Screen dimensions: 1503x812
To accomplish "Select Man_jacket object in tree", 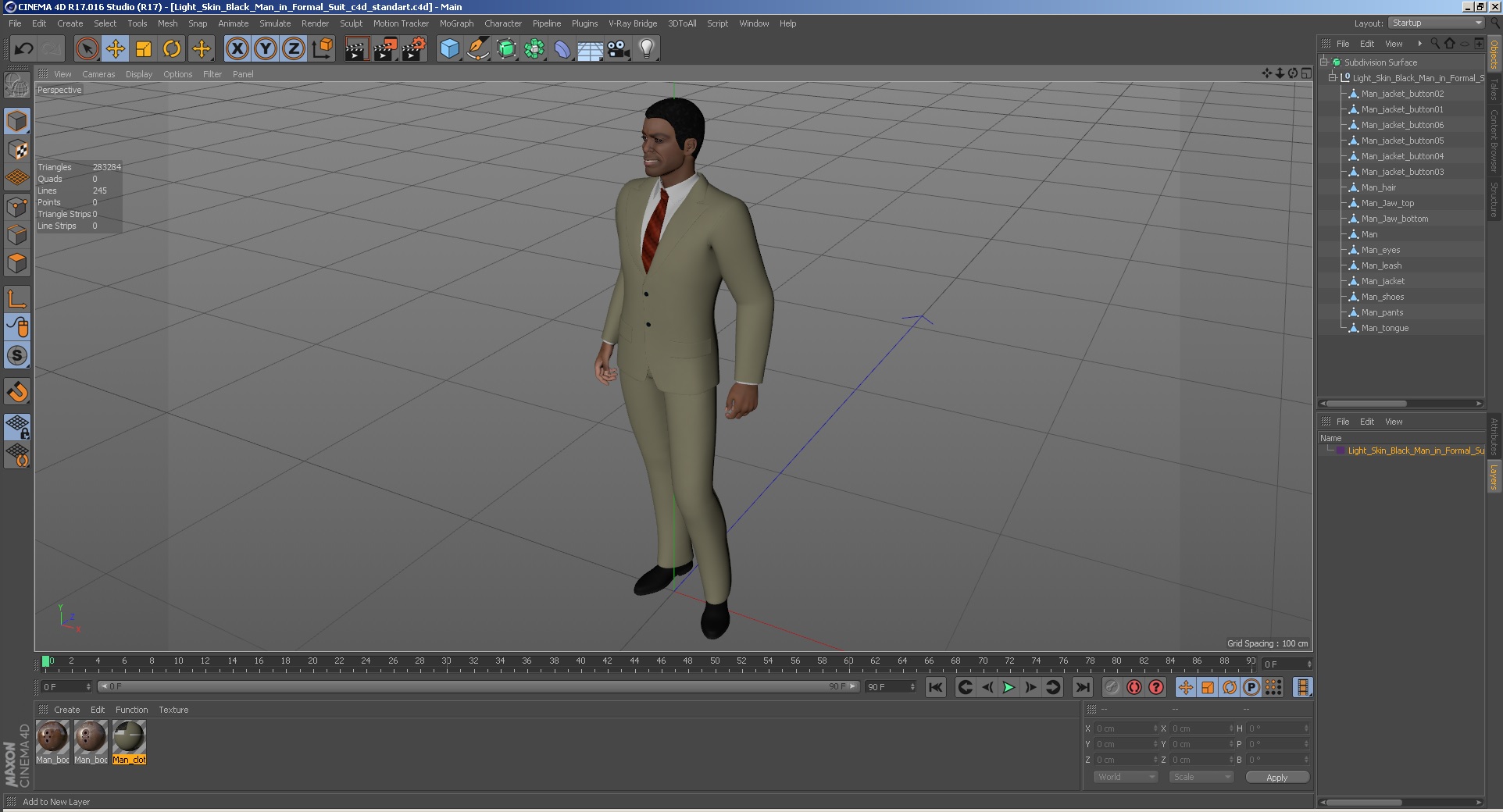I will (x=1383, y=281).
